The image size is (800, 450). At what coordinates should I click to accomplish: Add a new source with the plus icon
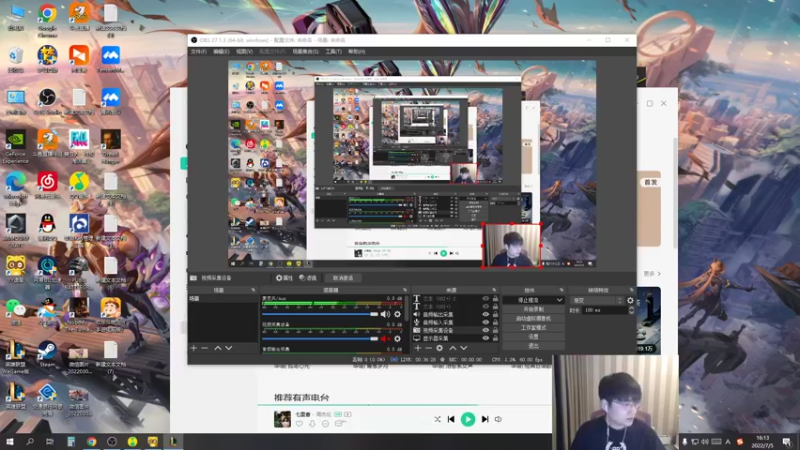coord(418,348)
